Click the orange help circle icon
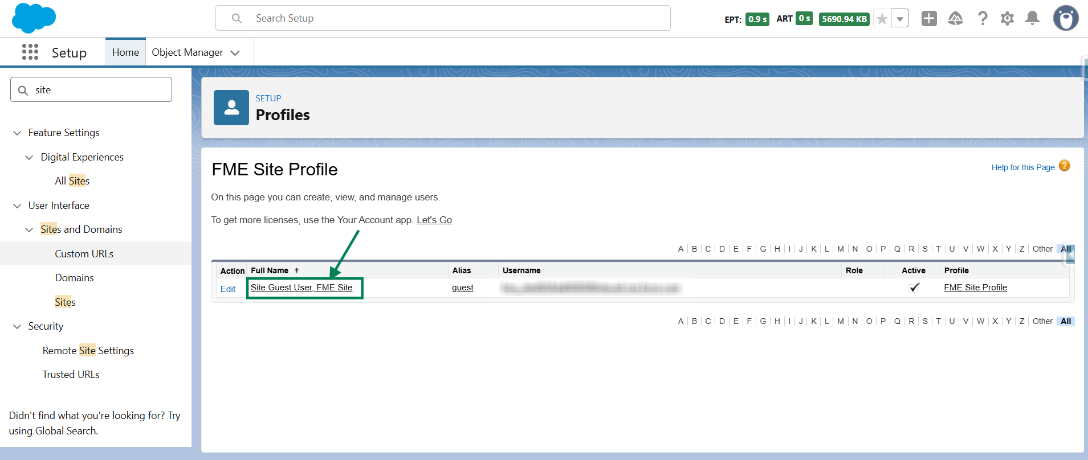This screenshot has height=460, width=1088. pyautogui.click(x=1064, y=166)
